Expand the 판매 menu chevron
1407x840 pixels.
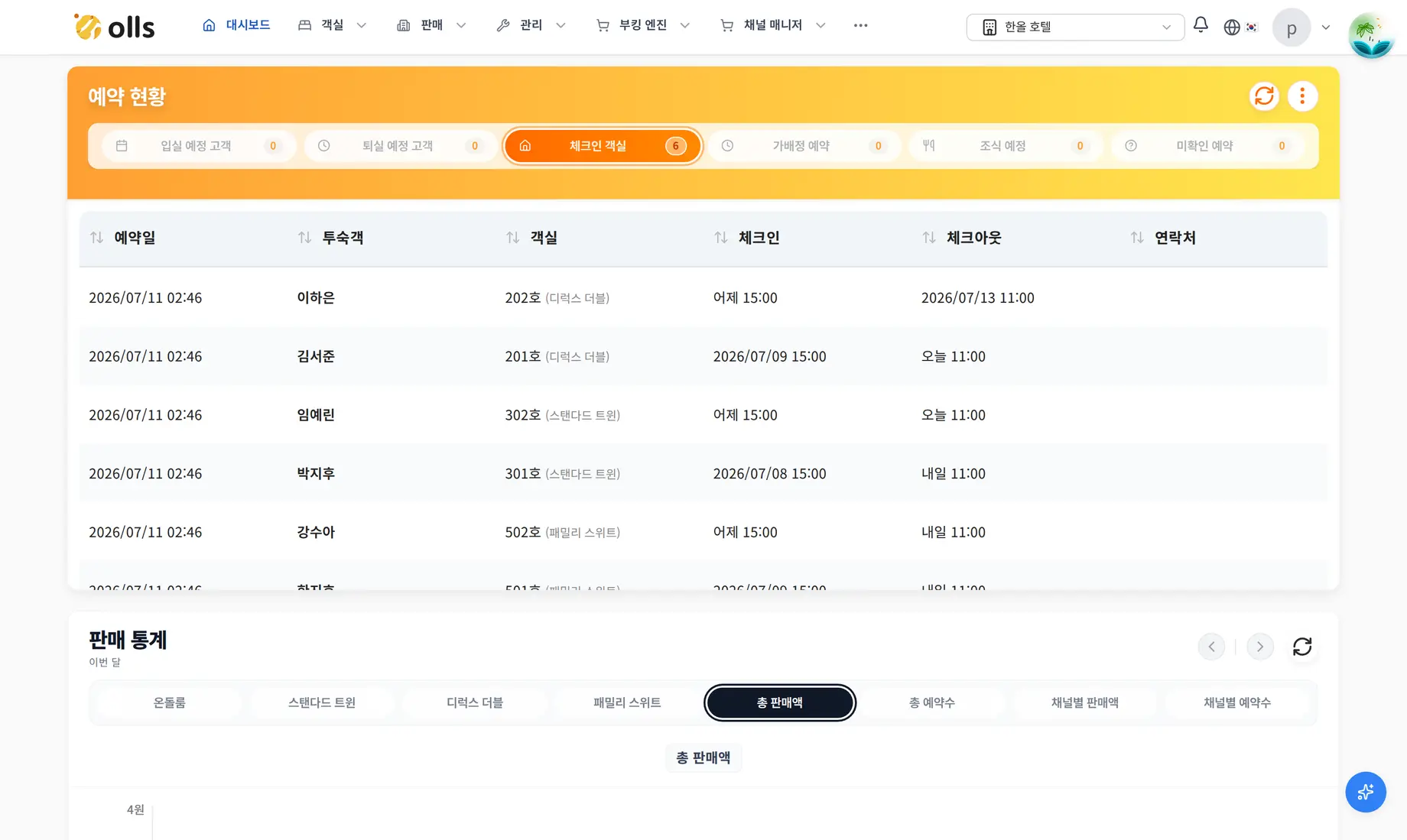[x=461, y=25]
